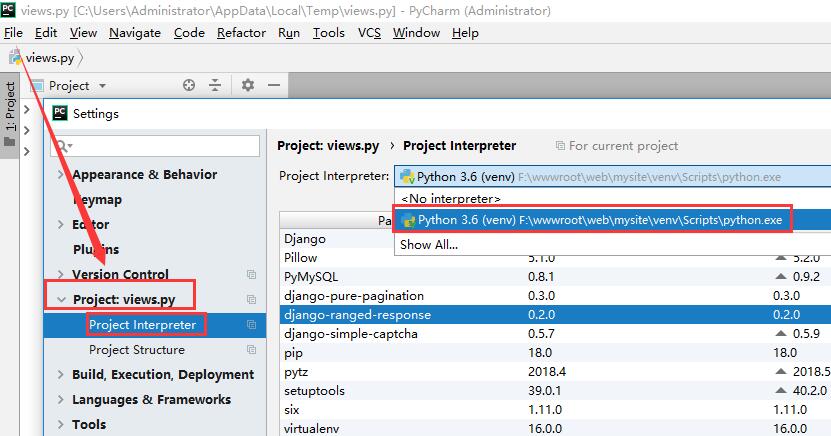This screenshot has width=831, height=436.
Task: Select Show All... in interpreter list
Action: 429,245
